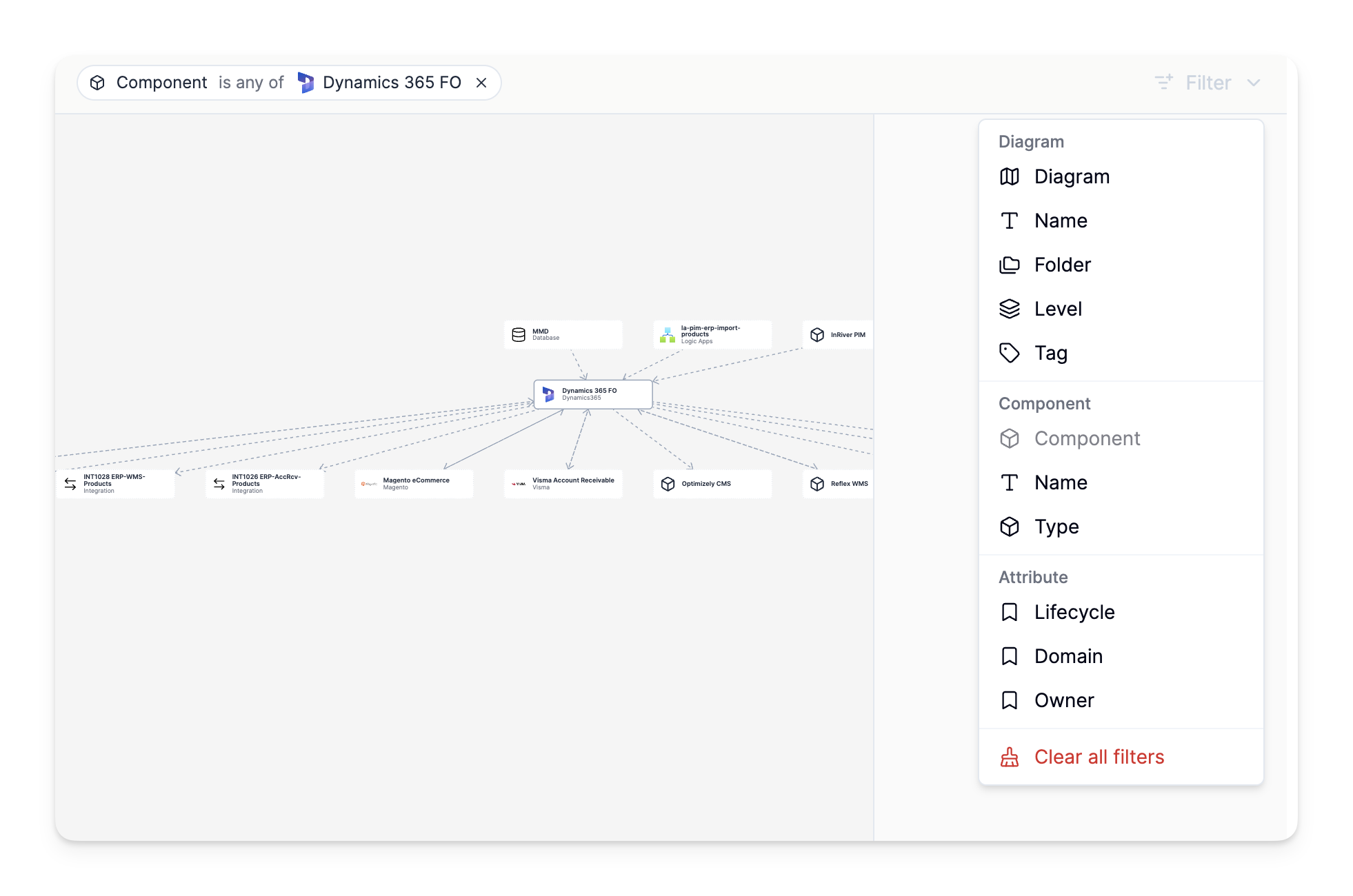
Task: Click the Folder filter icon
Action: point(1010,265)
